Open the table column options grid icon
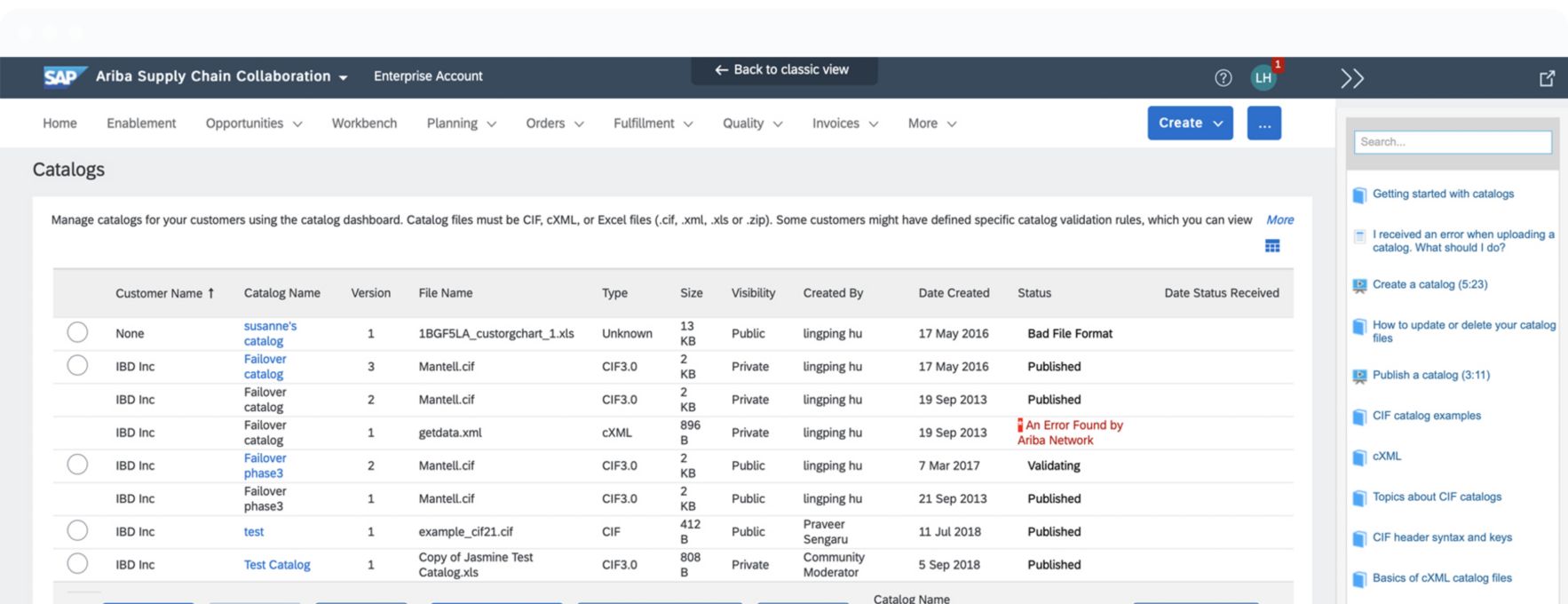The width and height of the screenshot is (1568, 604). pyautogui.click(x=1272, y=246)
